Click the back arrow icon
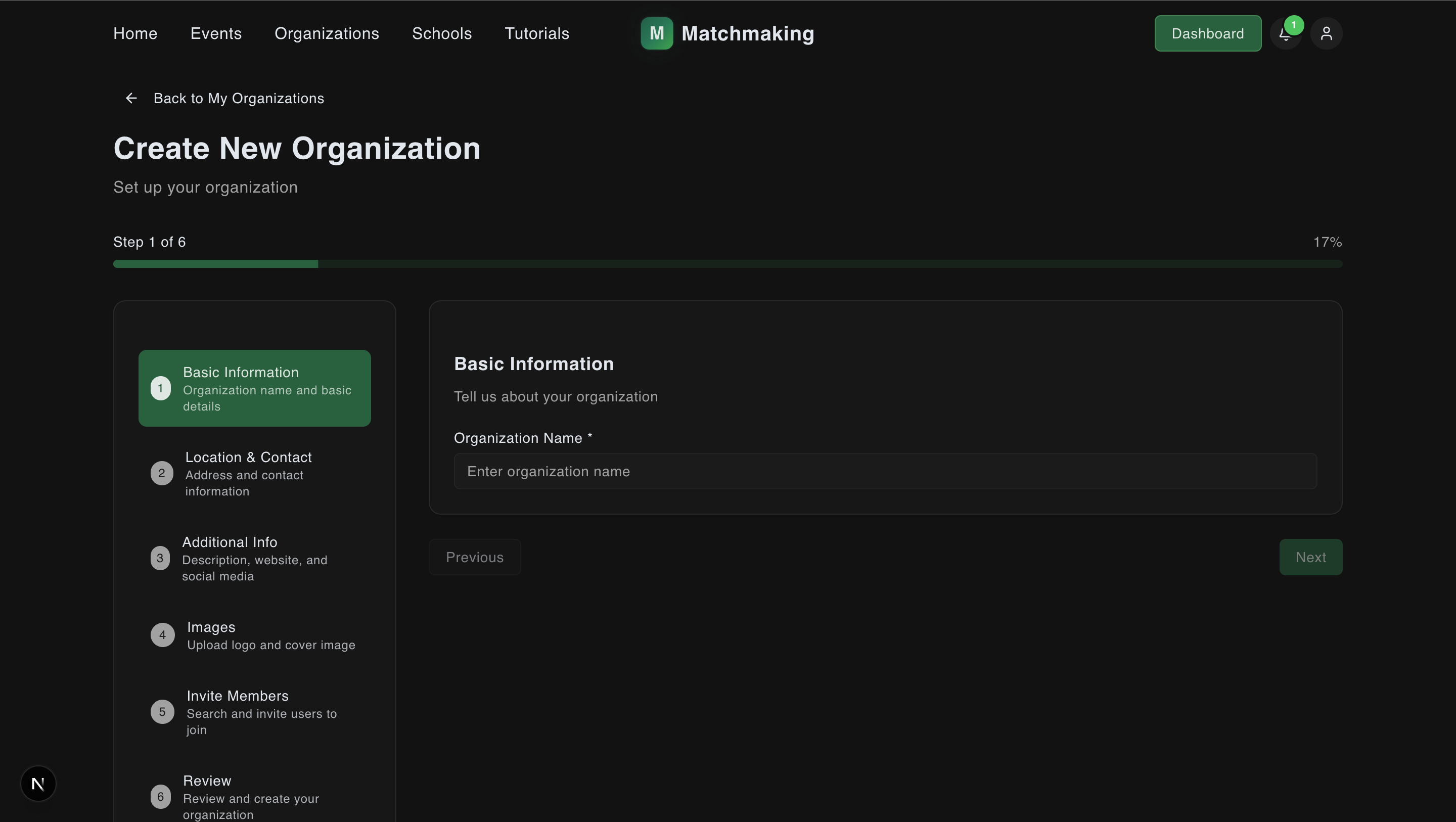The image size is (1456, 822). [131, 99]
